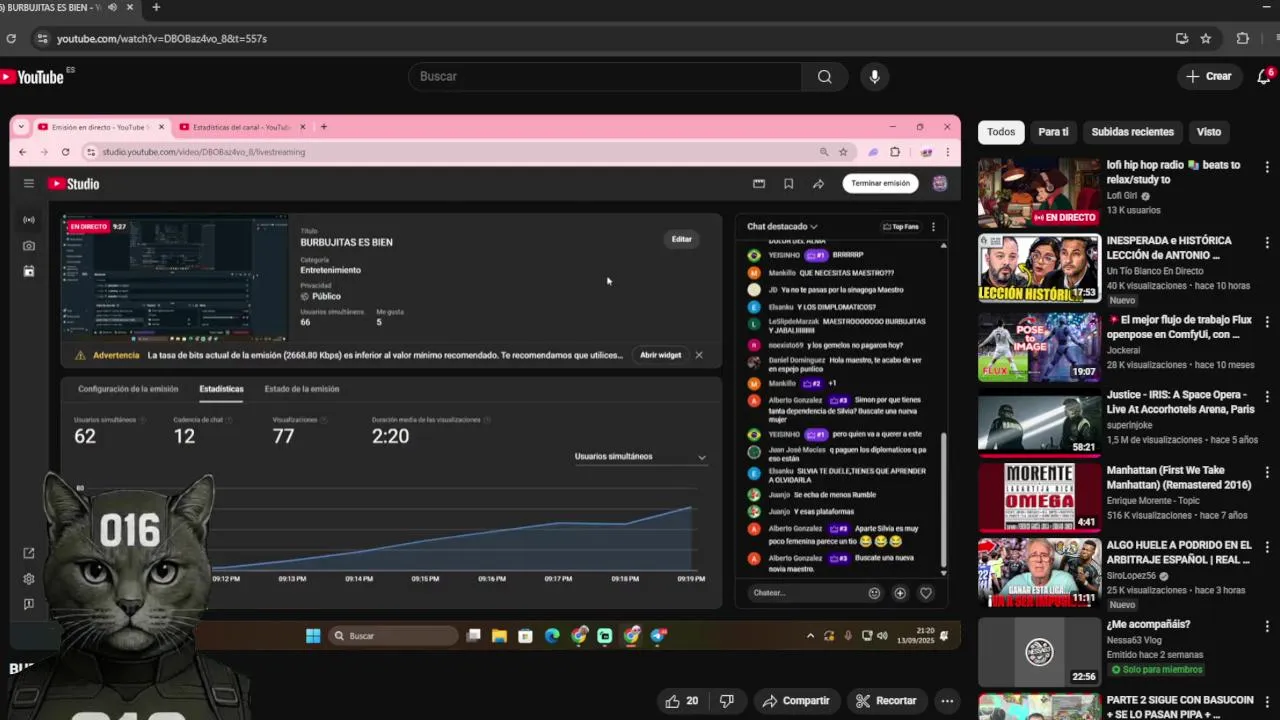This screenshot has width=1280, height=720.
Task: Click the Top Fans chat button
Action: [900, 227]
